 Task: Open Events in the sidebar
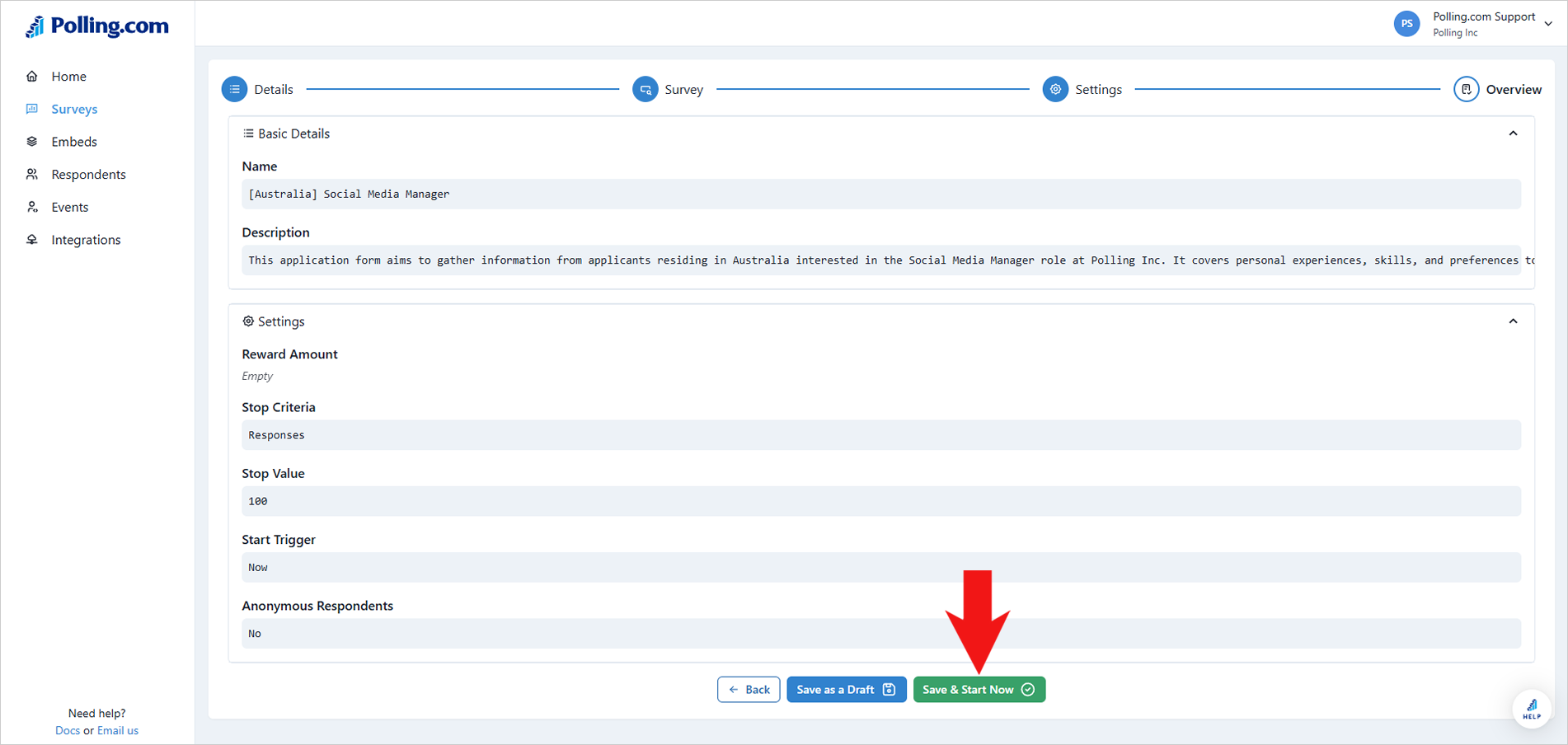(69, 207)
